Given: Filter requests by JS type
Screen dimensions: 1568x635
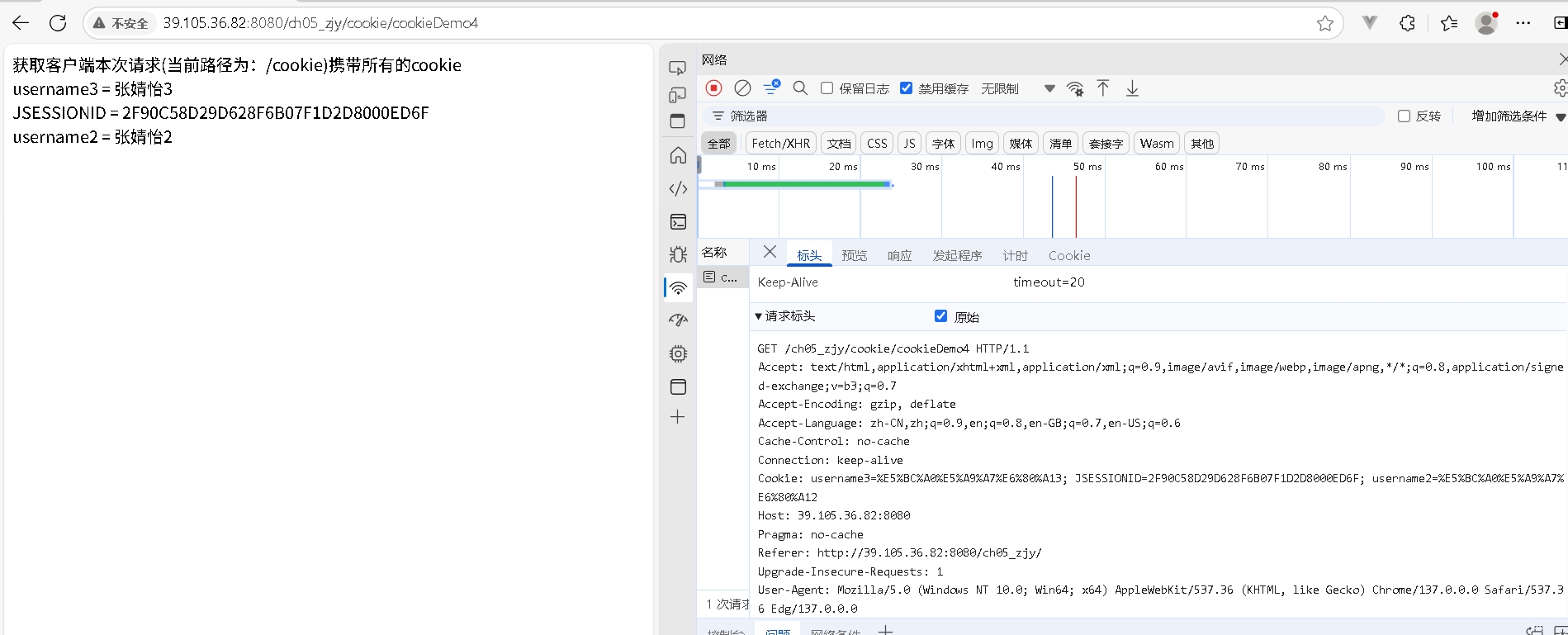Looking at the screenshot, I should point(909,144).
